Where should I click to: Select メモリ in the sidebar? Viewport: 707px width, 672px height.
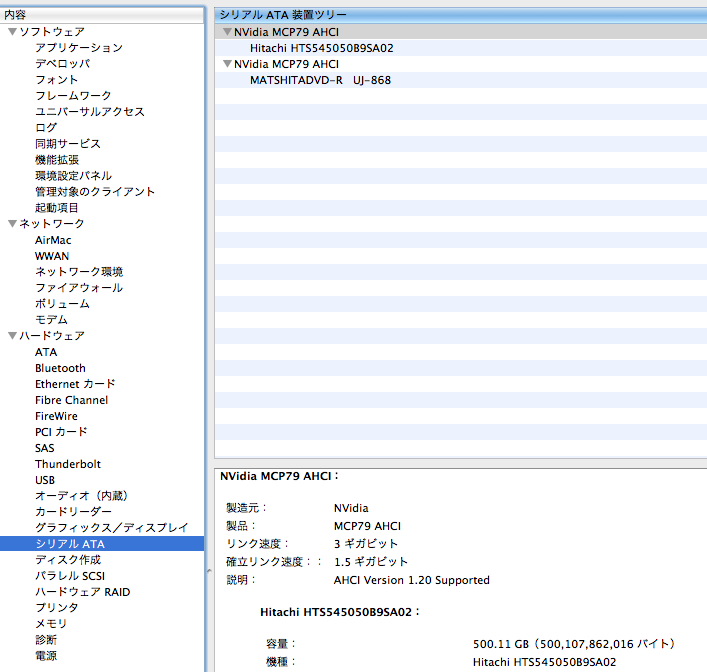51,624
